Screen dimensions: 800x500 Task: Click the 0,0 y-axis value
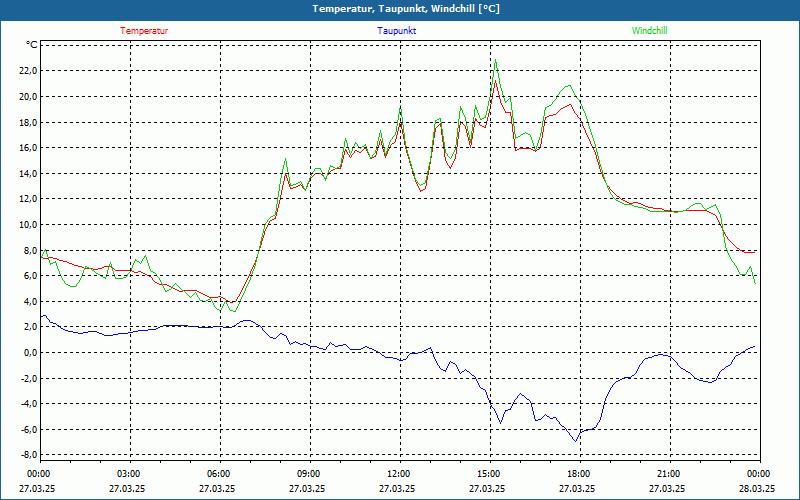tap(30, 353)
